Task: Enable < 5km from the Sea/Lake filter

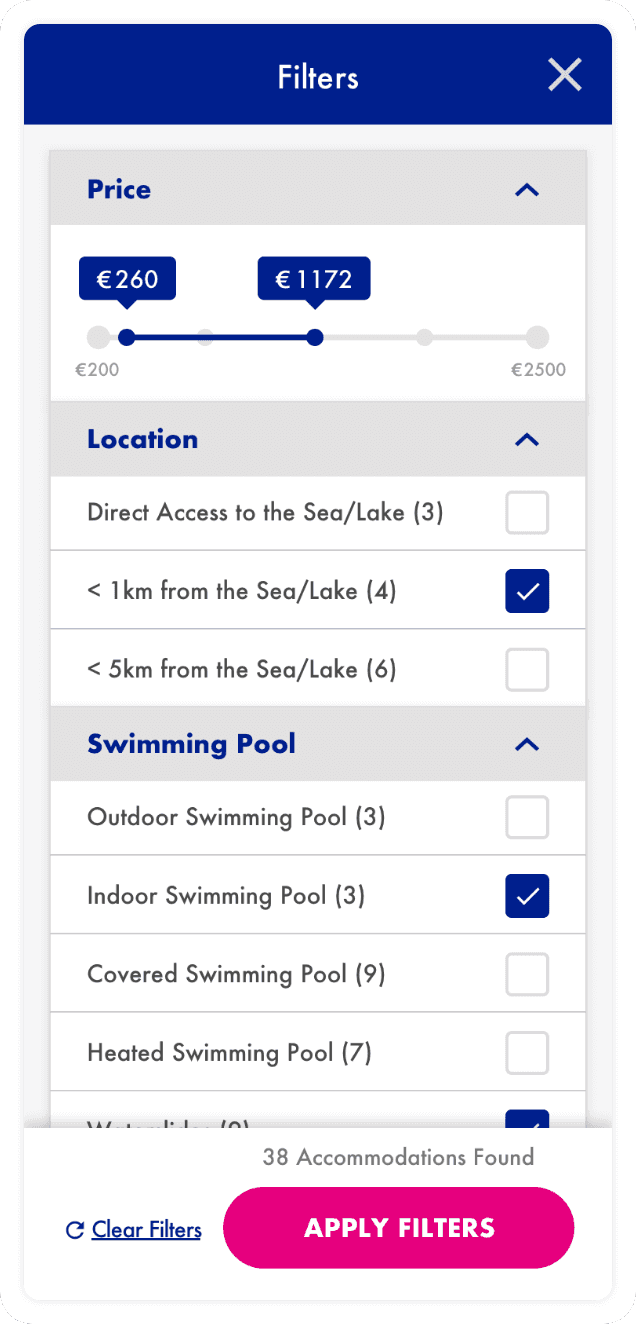Action: tap(527, 670)
